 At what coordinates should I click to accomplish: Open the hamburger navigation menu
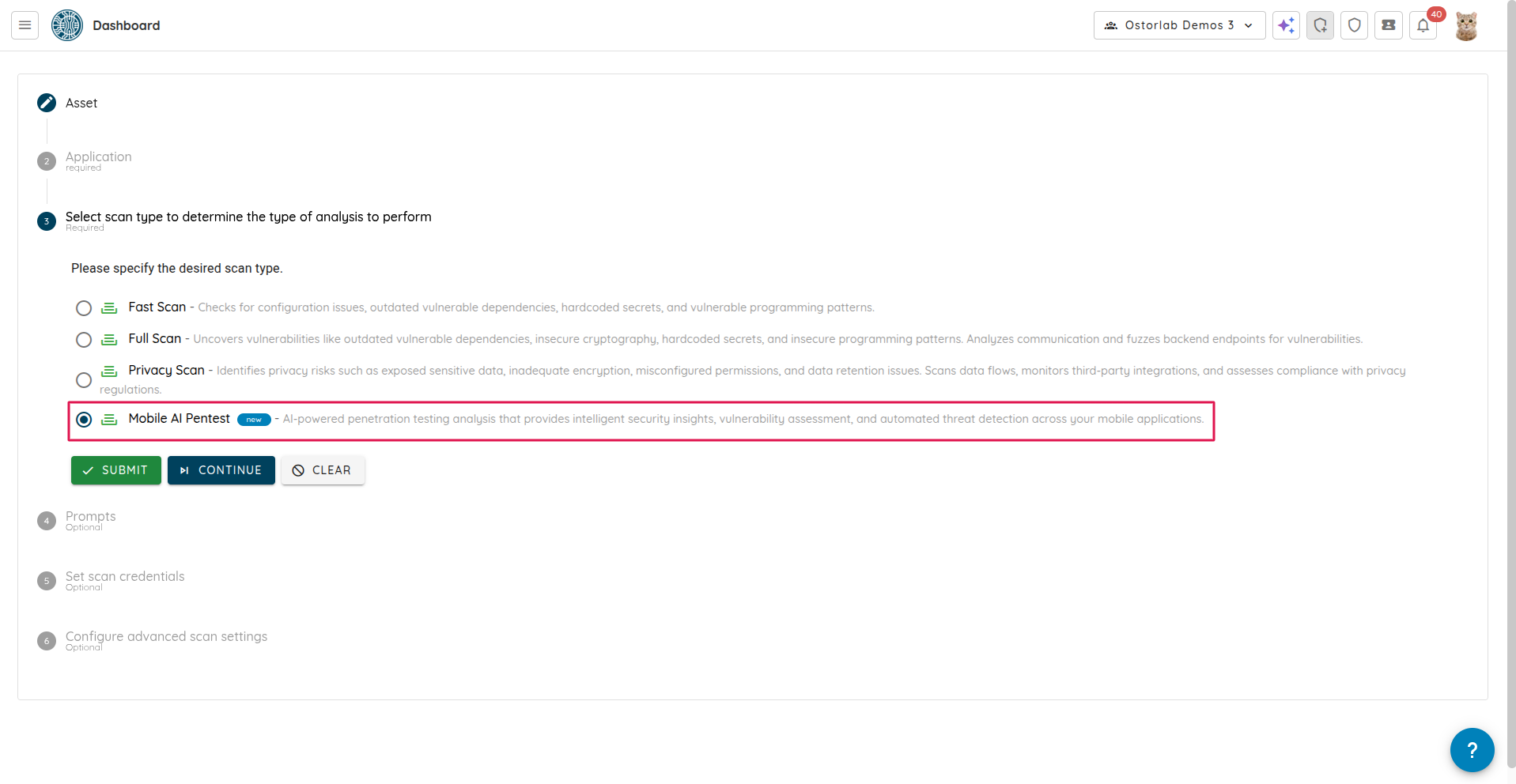pyautogui.click(x=25, y=25)
